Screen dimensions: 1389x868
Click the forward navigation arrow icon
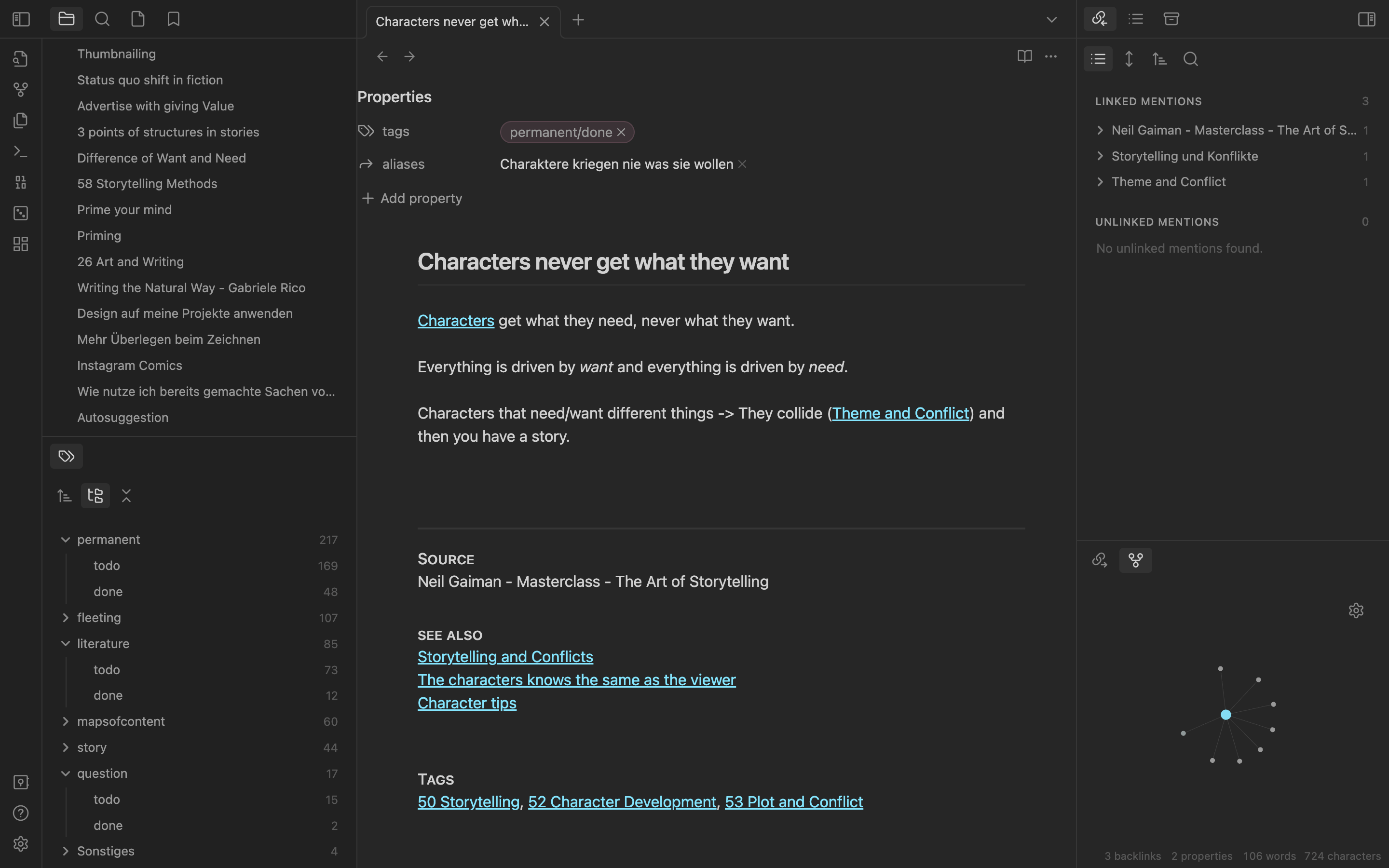point(409,56)
